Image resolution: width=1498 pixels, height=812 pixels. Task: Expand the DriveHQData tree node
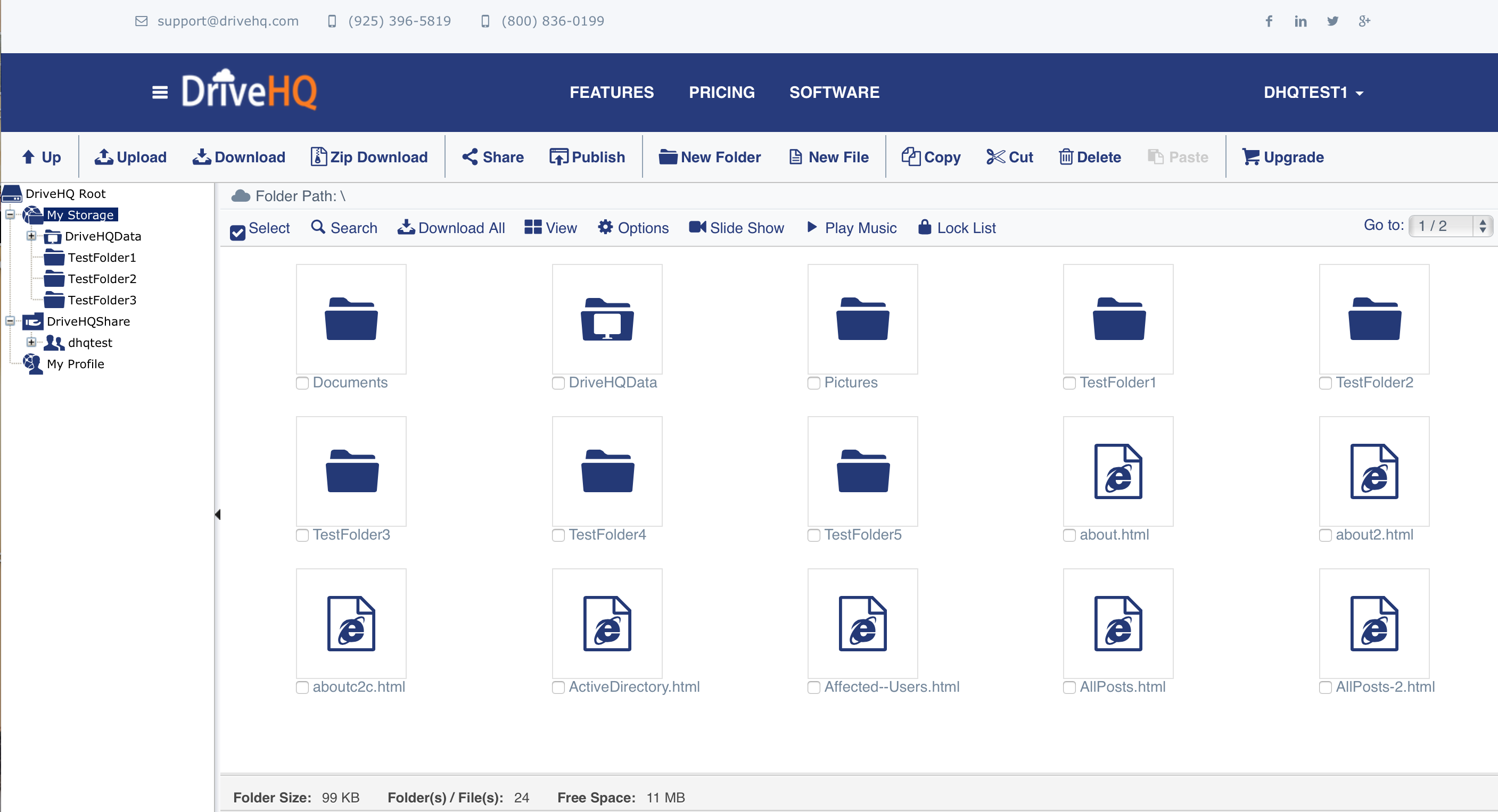31,236
